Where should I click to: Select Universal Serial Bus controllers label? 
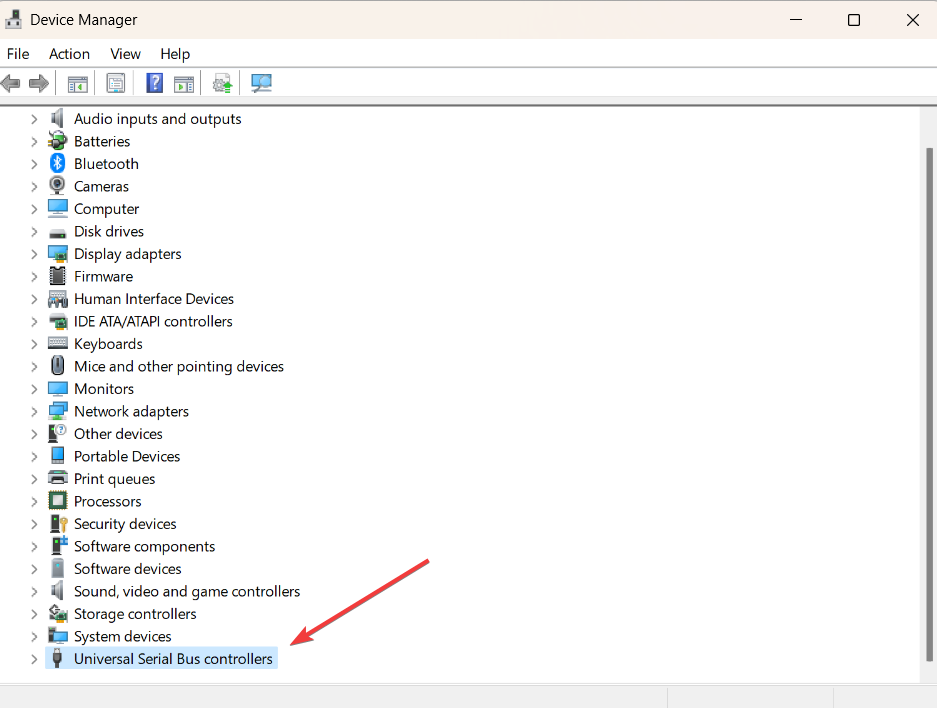coord(173,659)
